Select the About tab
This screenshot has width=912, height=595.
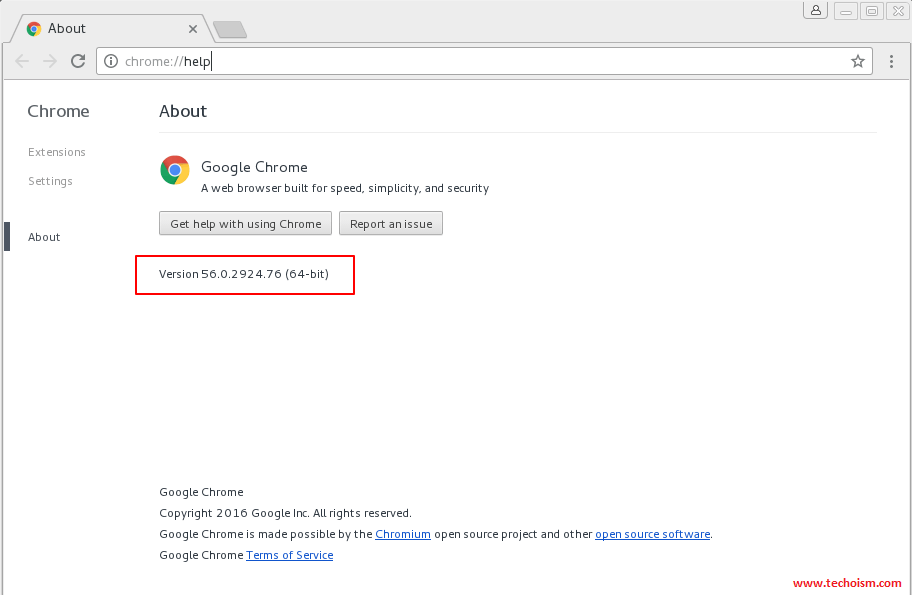coord(112,28)
